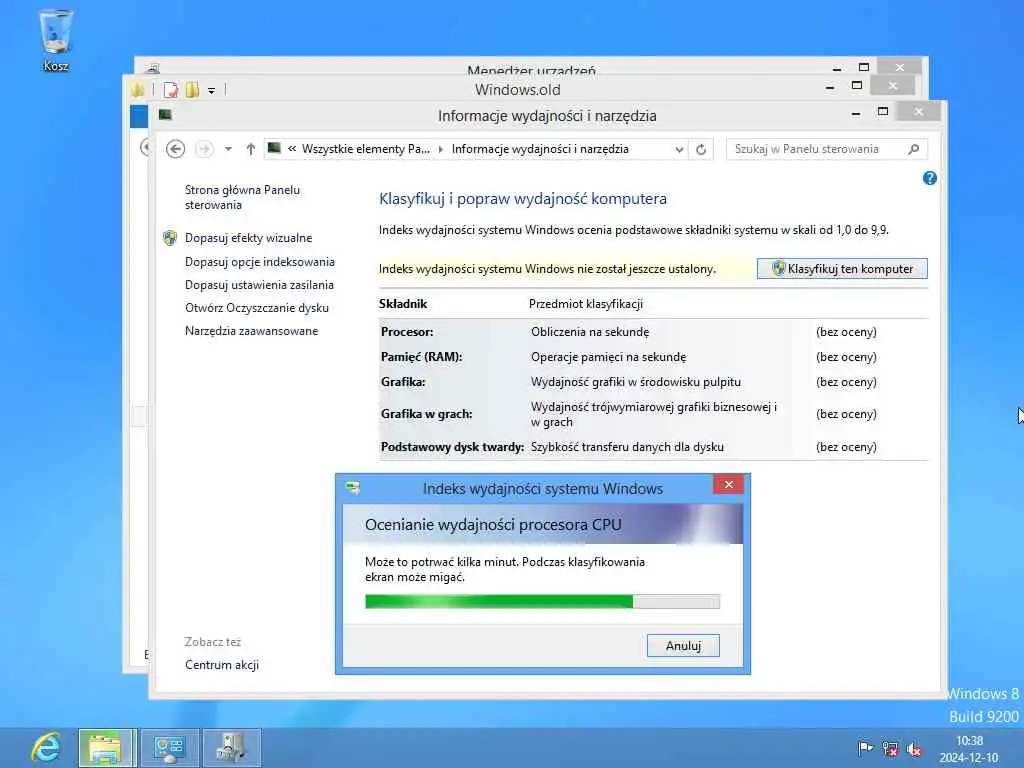Refresh the Control Panel page
The width and height of the screenshot is (1024, 768).
[x=701, y=150]
